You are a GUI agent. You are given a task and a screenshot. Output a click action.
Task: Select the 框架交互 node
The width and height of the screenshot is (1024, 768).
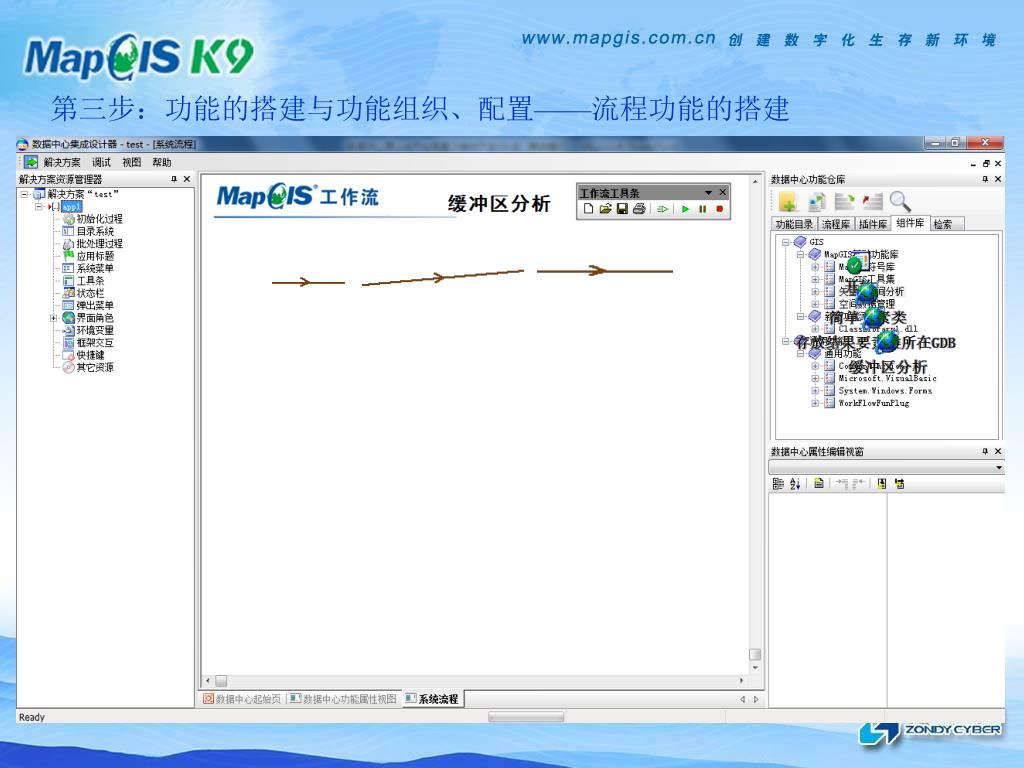(x=95, y=343)
